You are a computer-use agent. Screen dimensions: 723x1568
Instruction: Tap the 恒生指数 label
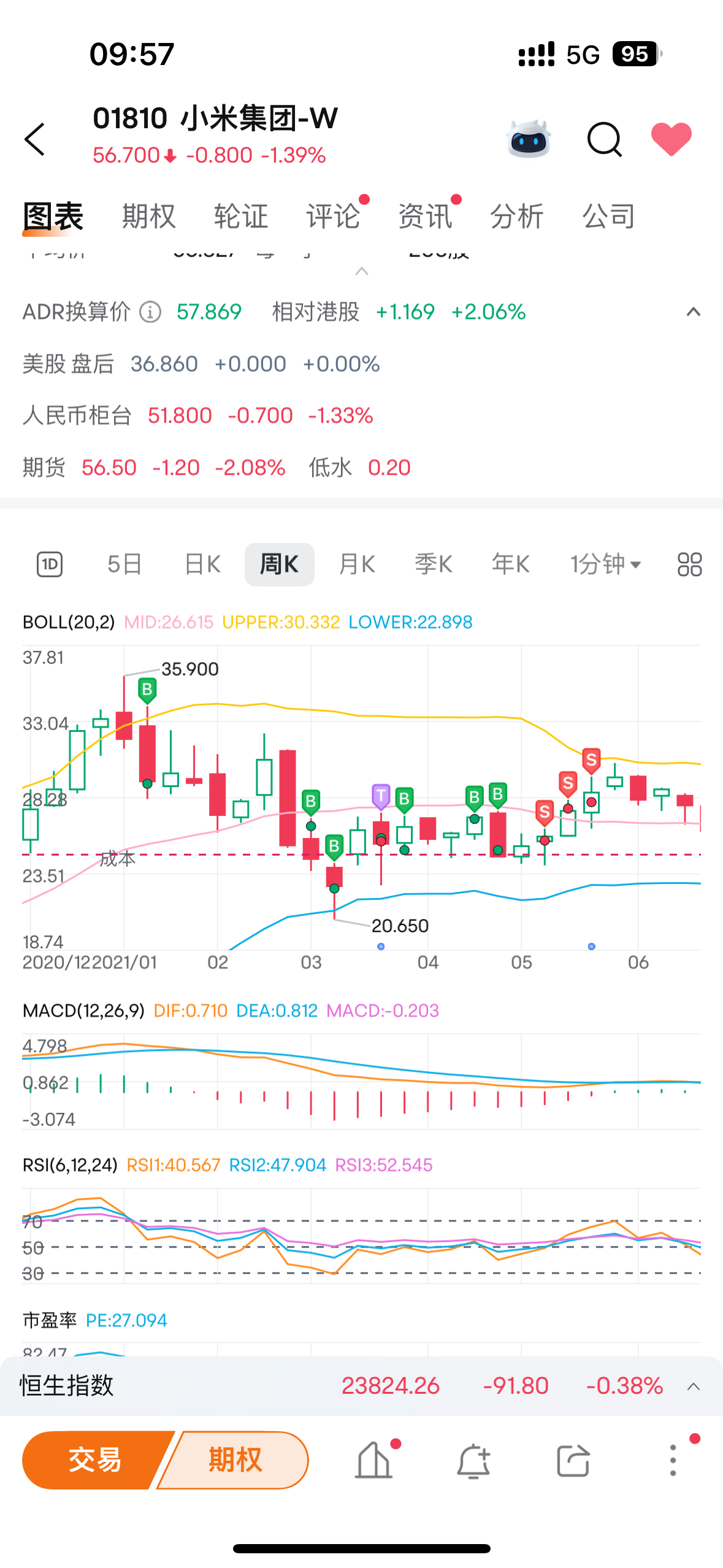[67, 1386]
